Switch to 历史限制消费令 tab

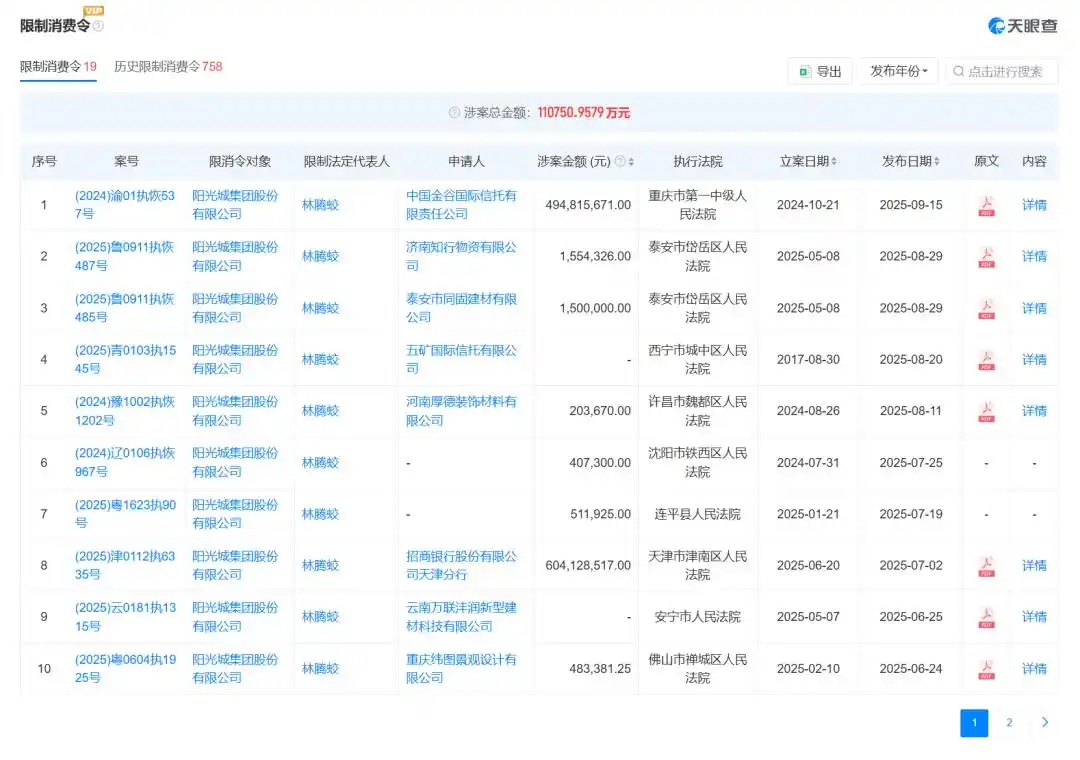[168, 67]
